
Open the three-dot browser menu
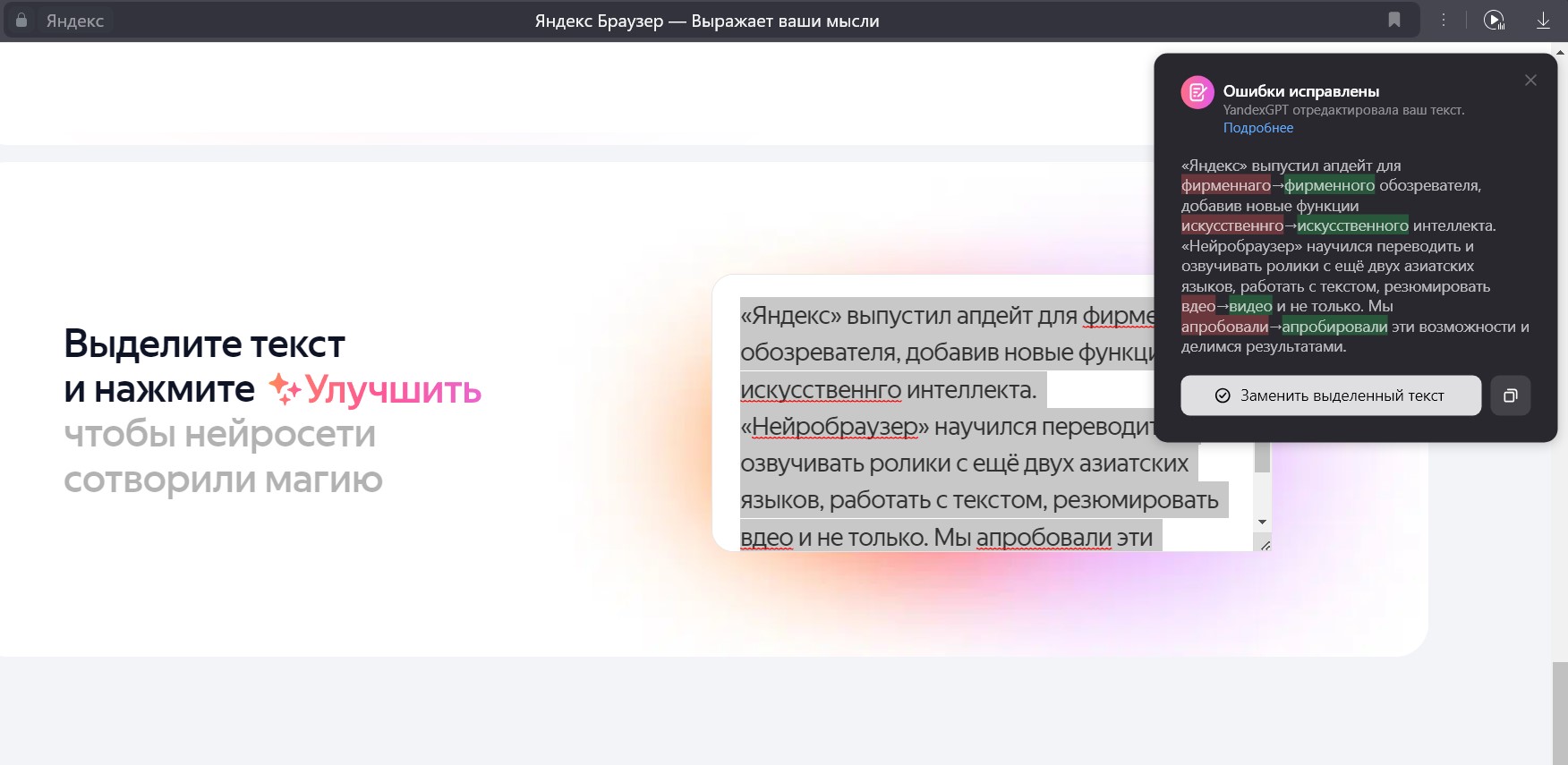[x=1443, y=20]
